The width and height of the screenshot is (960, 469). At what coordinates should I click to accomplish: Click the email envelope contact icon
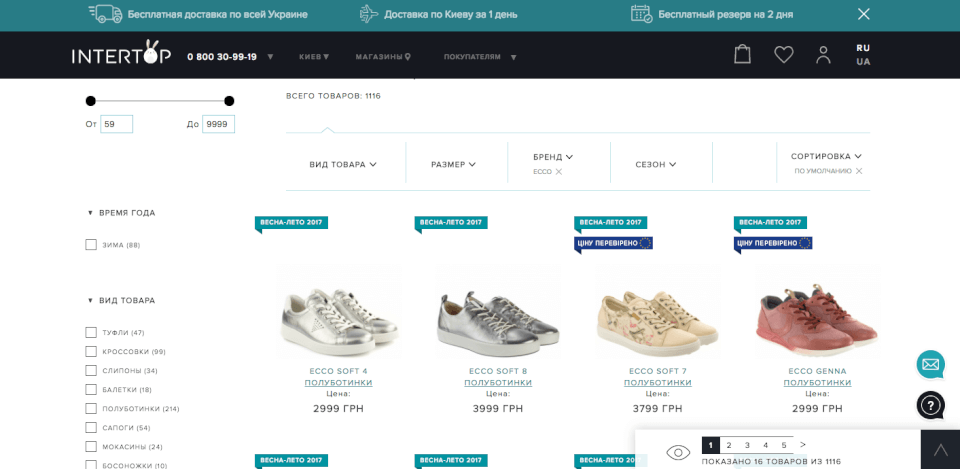930,364
